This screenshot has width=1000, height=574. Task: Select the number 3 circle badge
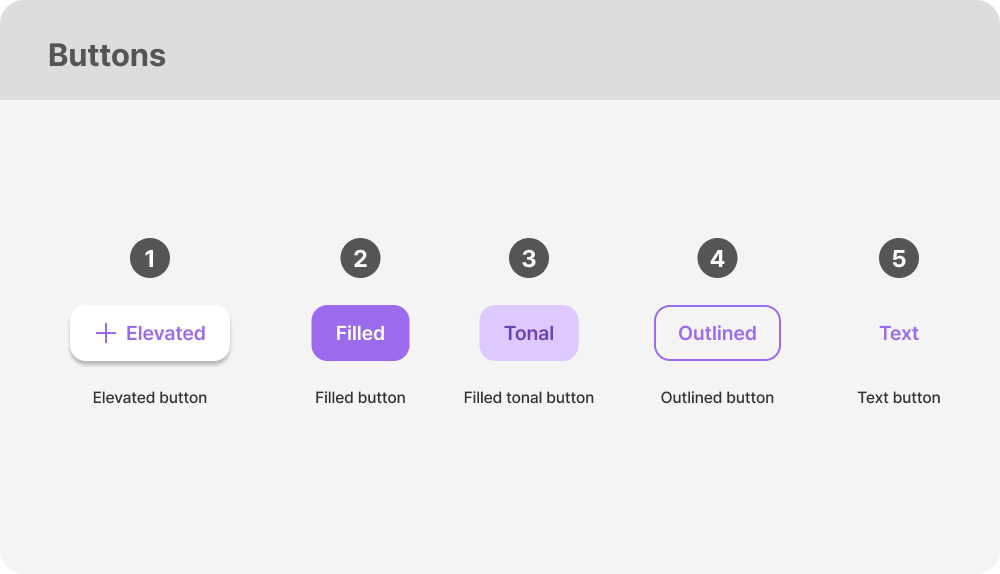coord(529,259)
